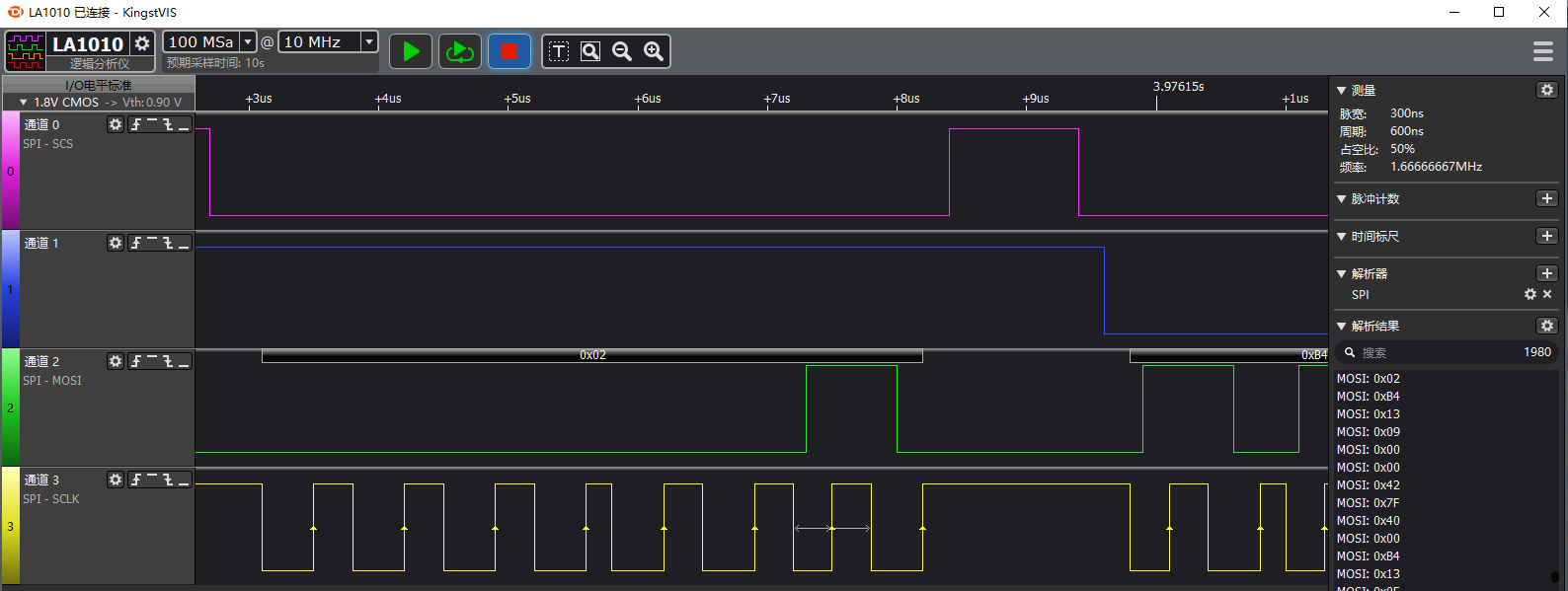Open the hamburger main menu

[x=1543, y=51]
